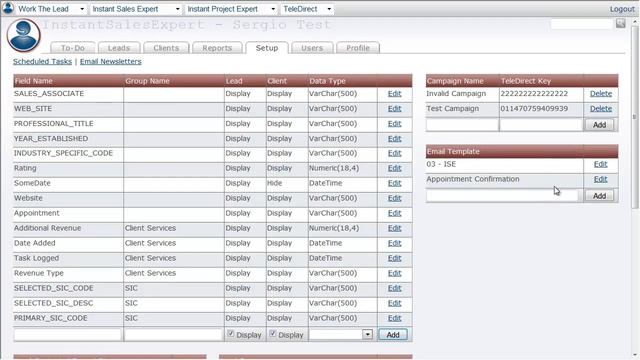Viewport: 640px width, 360px height.
Task: Edit the Appointment field
Action: click(394, 213)
